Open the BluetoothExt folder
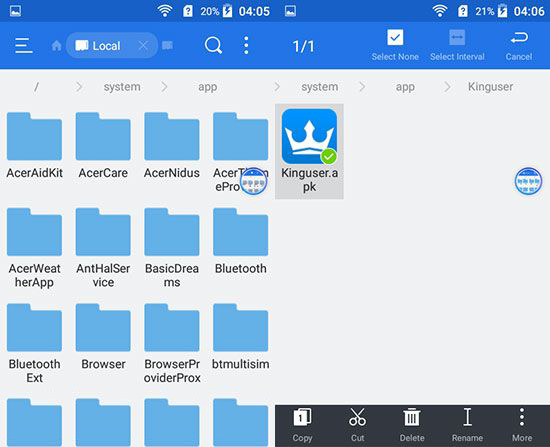The width and height of the screenshot is (550, 447). 34,344
